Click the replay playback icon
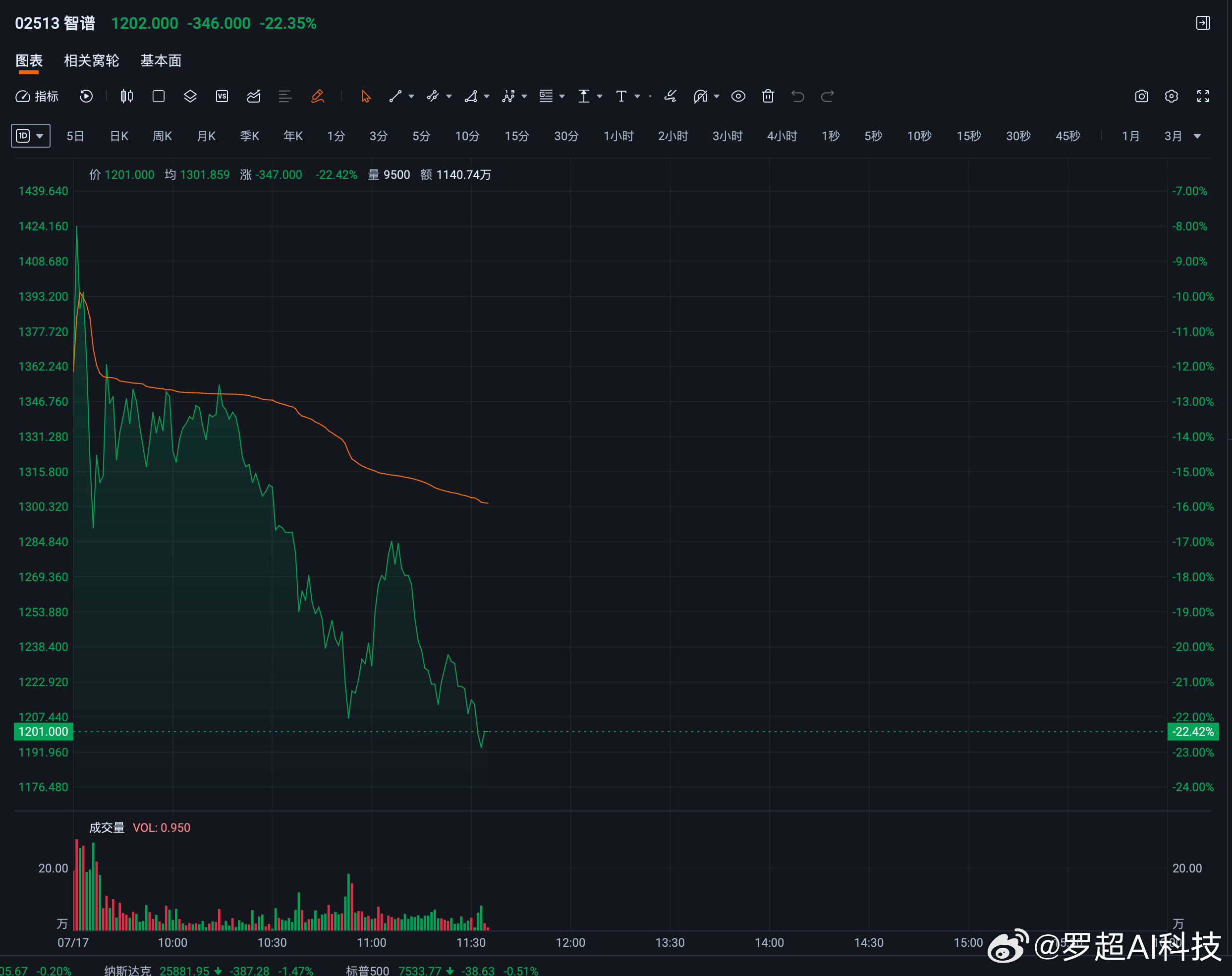 (x=86, y=96)
